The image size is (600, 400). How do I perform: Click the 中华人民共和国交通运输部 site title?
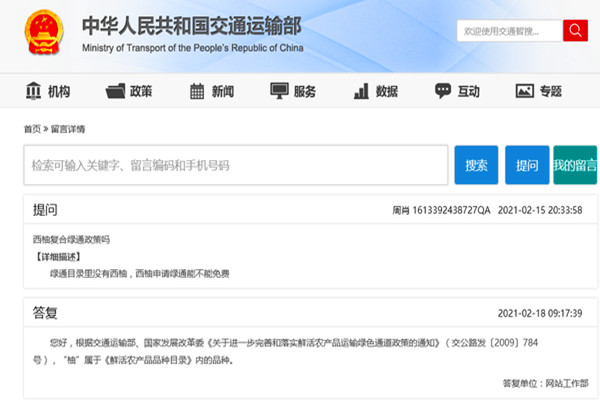(x=190, y=25)
